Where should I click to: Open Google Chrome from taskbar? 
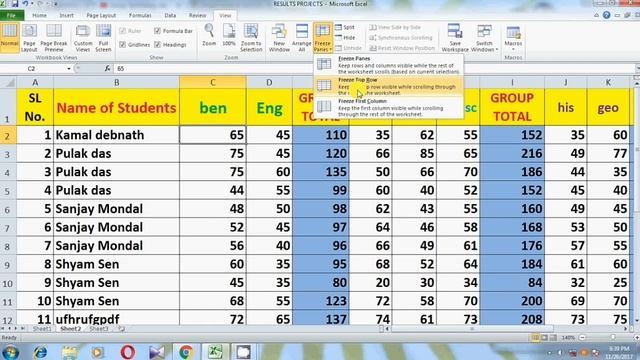click(x=186, y=352)
